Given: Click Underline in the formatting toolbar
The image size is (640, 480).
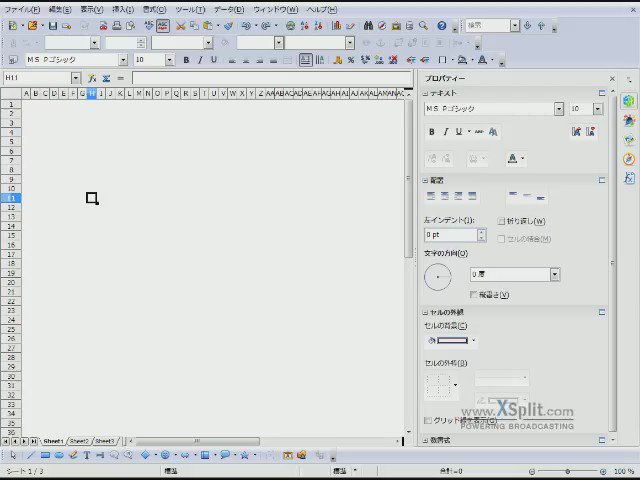Looking at the screenshot, I should 213,60.
